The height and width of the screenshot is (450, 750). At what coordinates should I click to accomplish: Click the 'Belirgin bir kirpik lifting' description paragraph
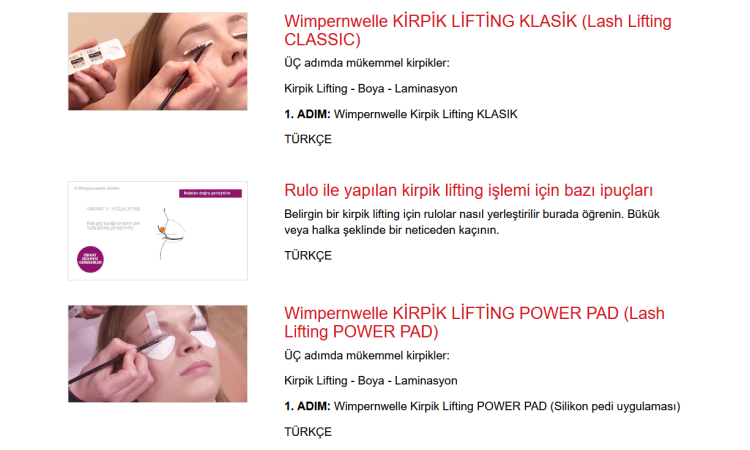472,222
